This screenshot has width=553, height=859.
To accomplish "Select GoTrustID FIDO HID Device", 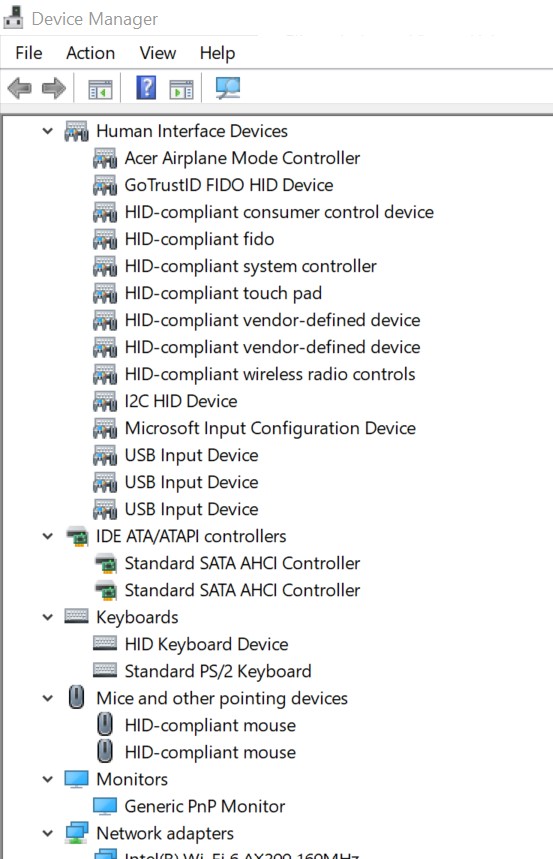I will point(229,185).
